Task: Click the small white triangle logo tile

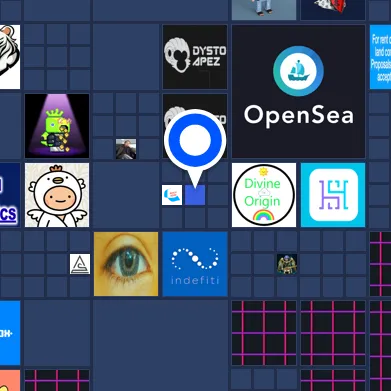Action: pyautogui.click(x=80, y=264)
